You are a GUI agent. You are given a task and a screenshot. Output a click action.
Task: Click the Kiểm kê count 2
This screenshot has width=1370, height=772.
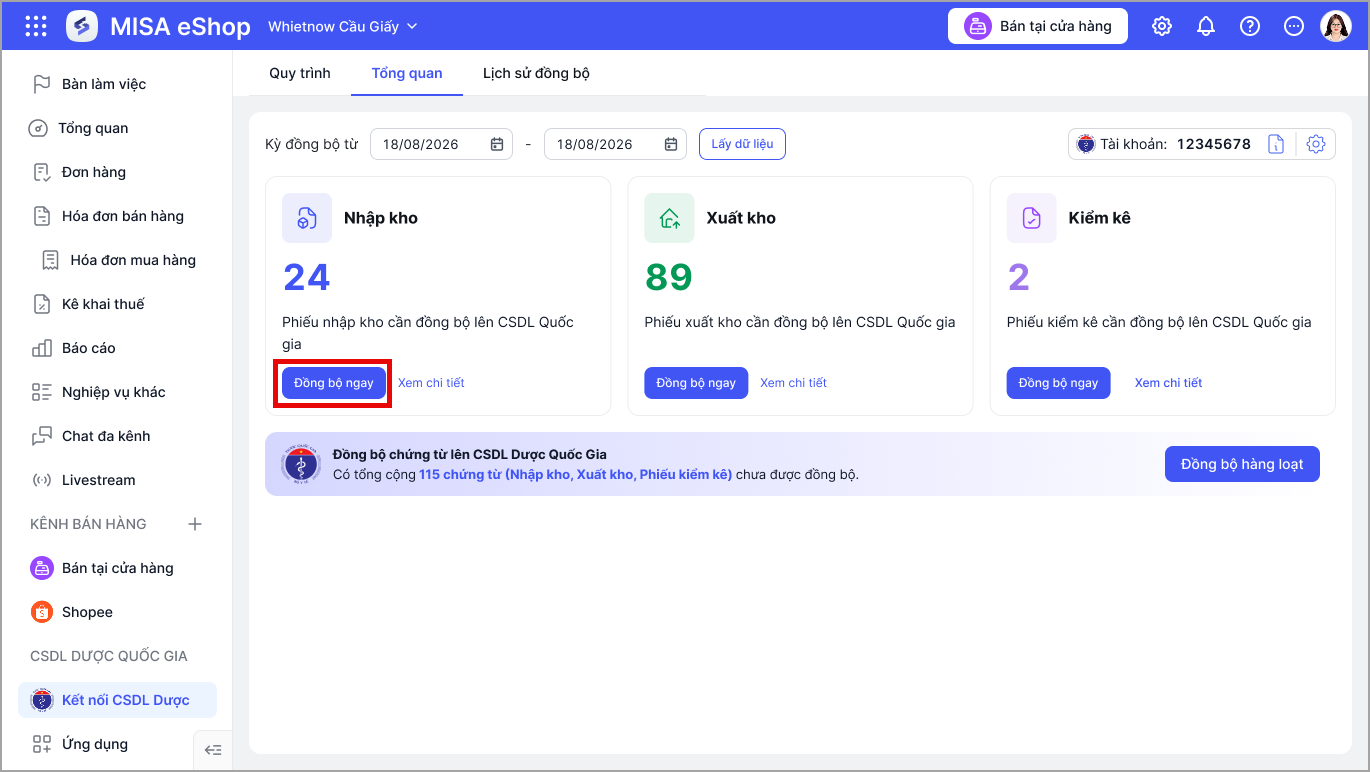1019,277
